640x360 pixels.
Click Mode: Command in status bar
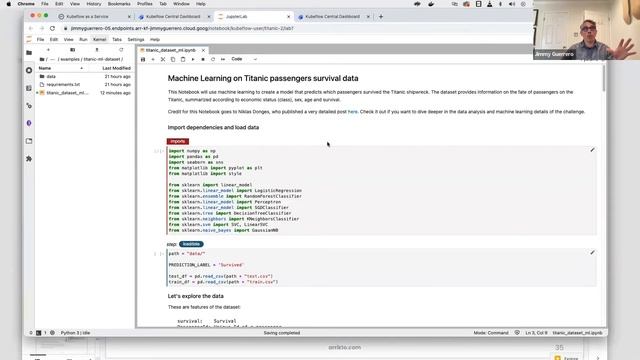[491, 333]
